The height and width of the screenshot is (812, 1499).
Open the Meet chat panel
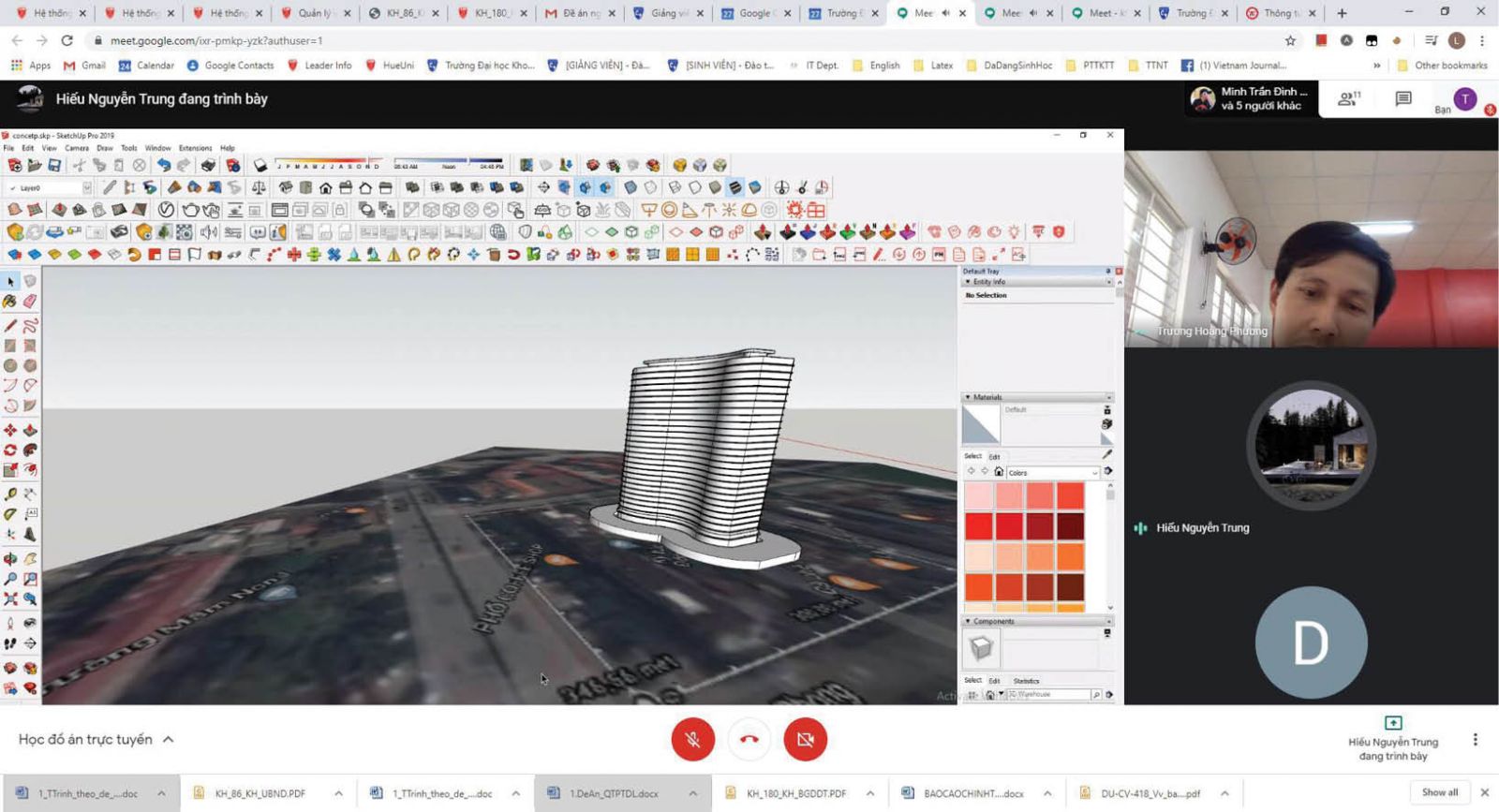pos(1403,99)
